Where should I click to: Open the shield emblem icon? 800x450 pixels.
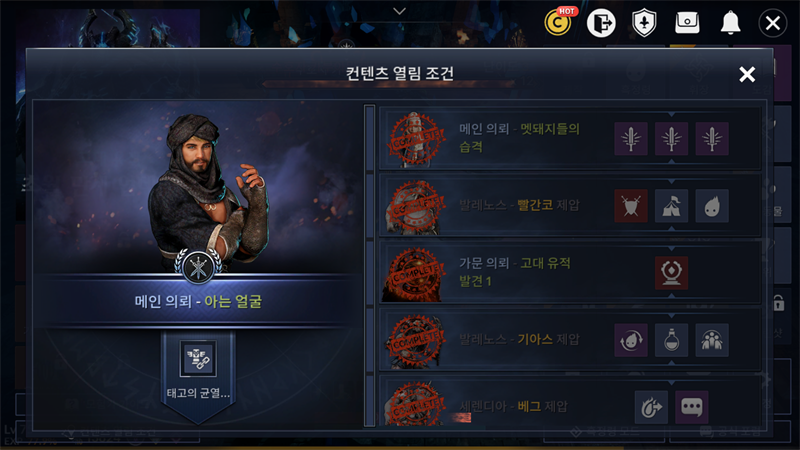(644, 23)
